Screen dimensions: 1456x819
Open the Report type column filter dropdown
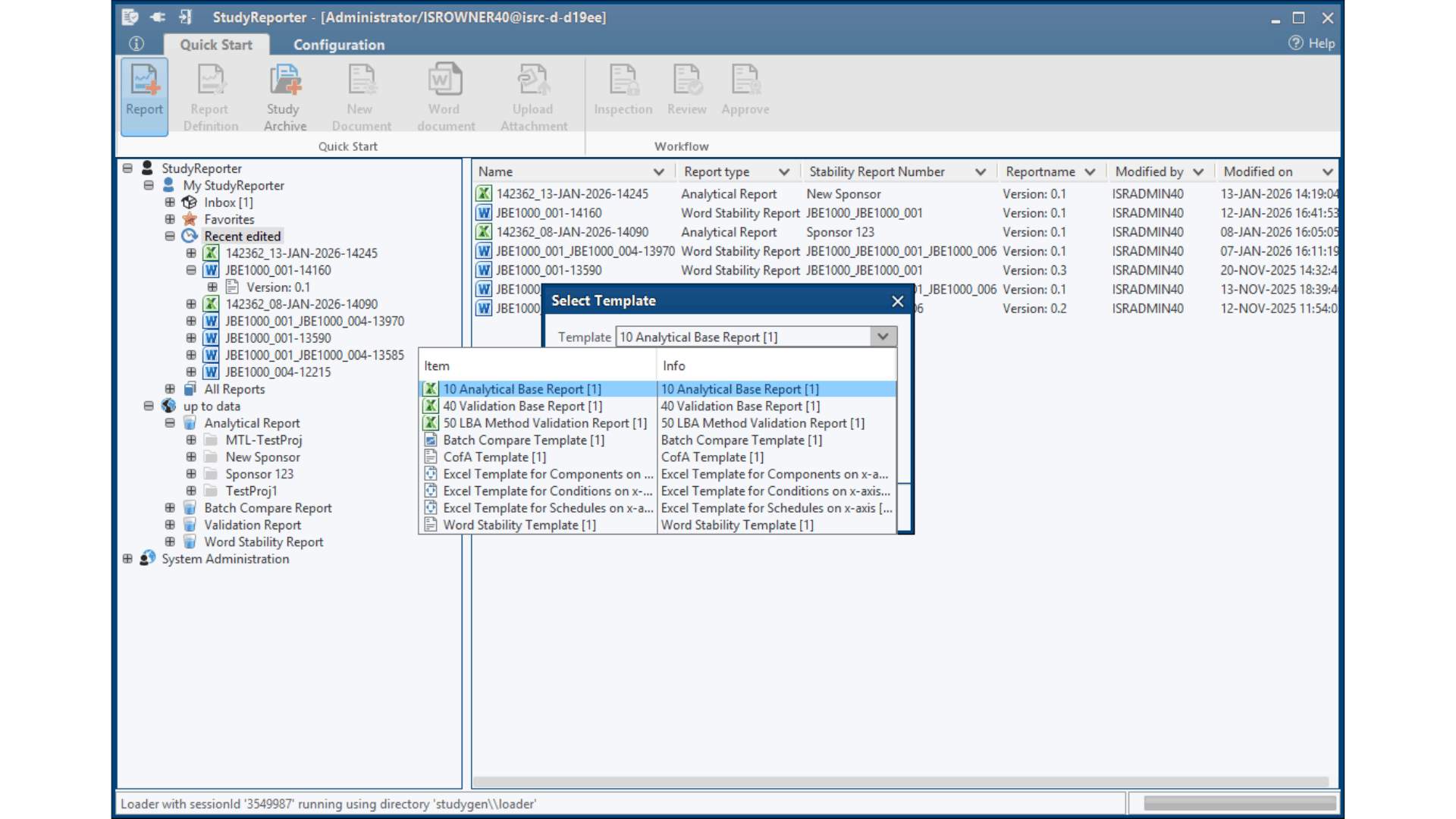(784, 172)
